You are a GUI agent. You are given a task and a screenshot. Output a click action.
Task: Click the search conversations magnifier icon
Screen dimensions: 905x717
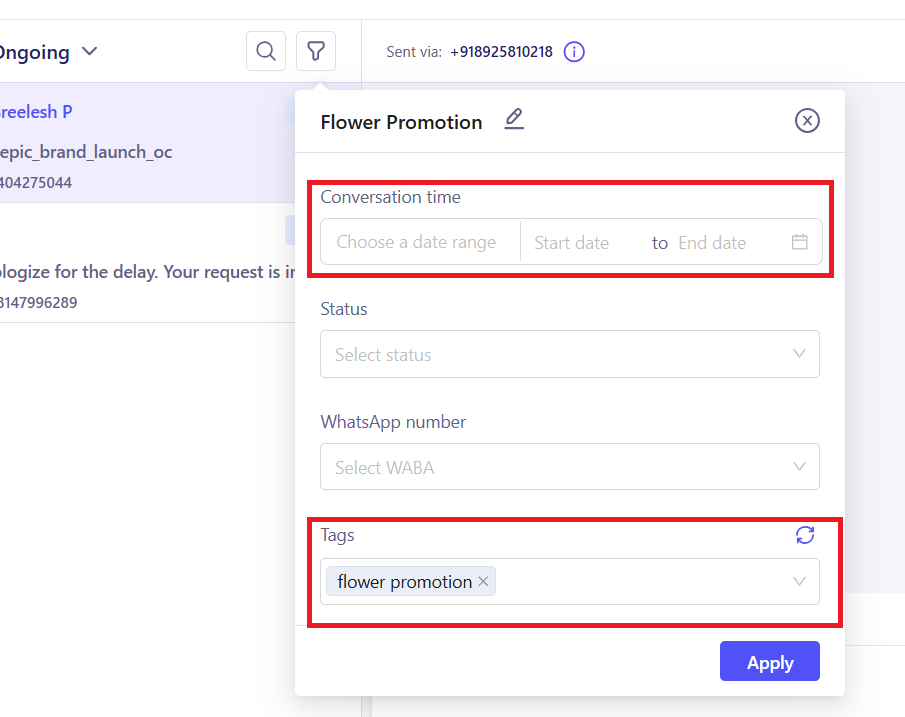click(x=266, y=51)
